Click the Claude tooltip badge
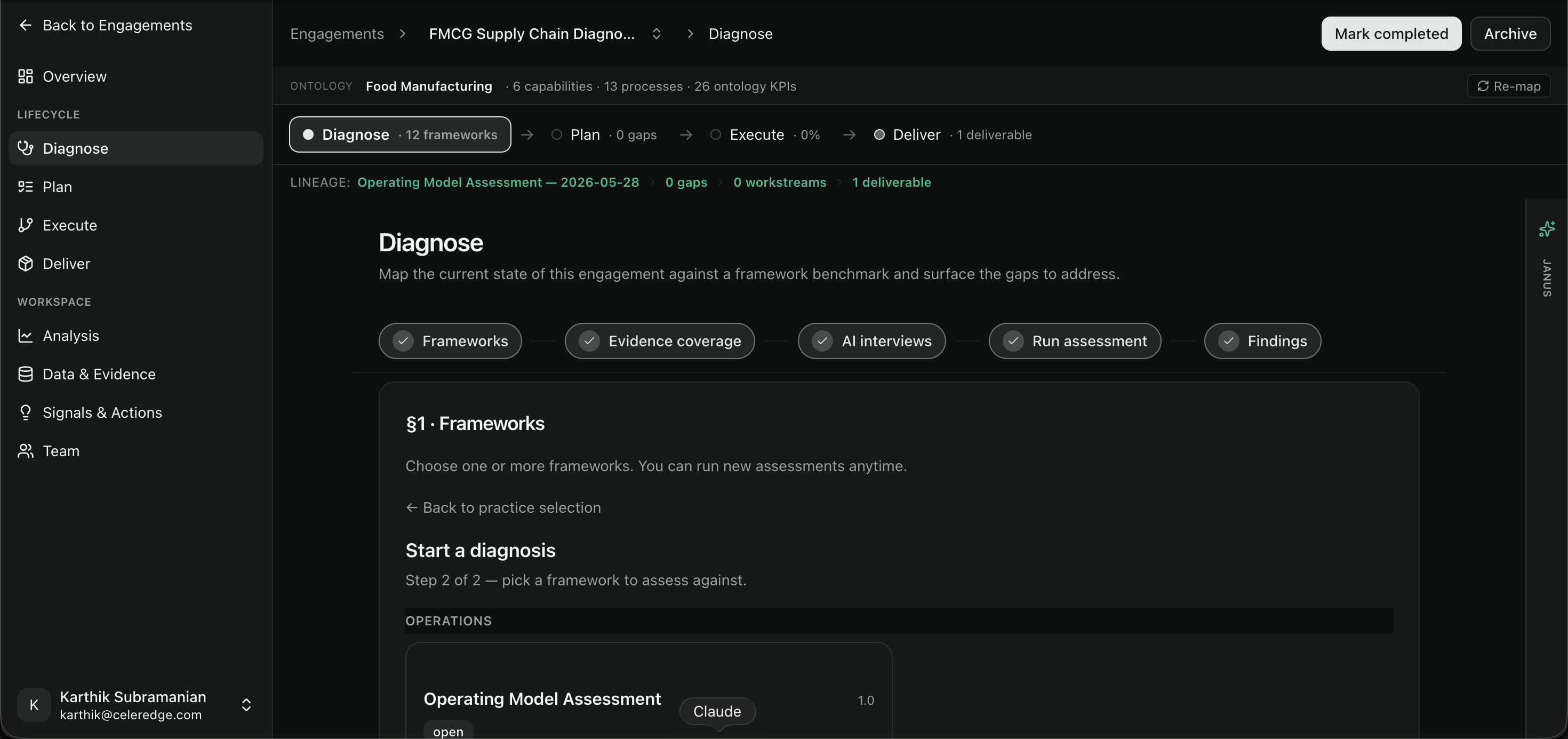Viewport: 1568px width, 739px height. (717, 711)
